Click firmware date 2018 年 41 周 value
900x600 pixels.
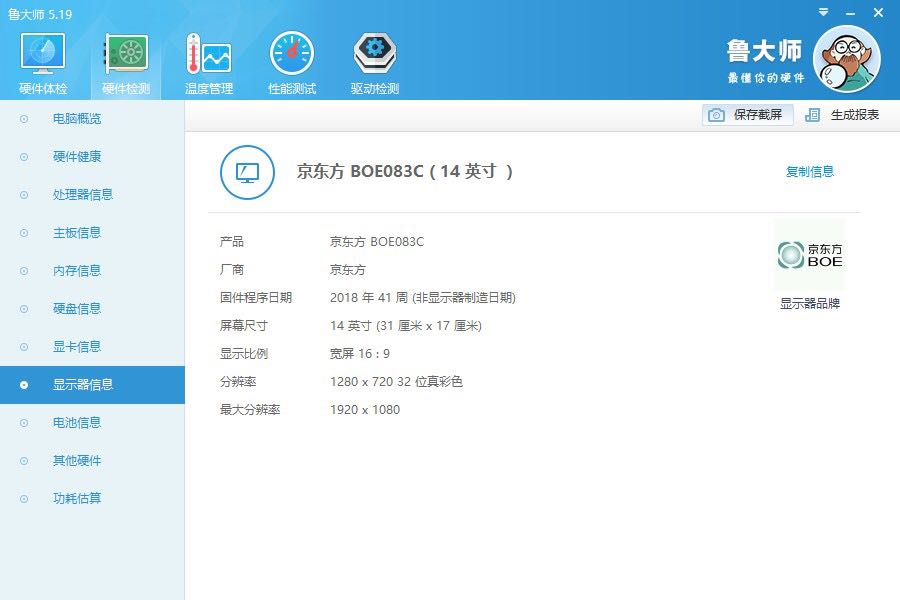(422, 297)
